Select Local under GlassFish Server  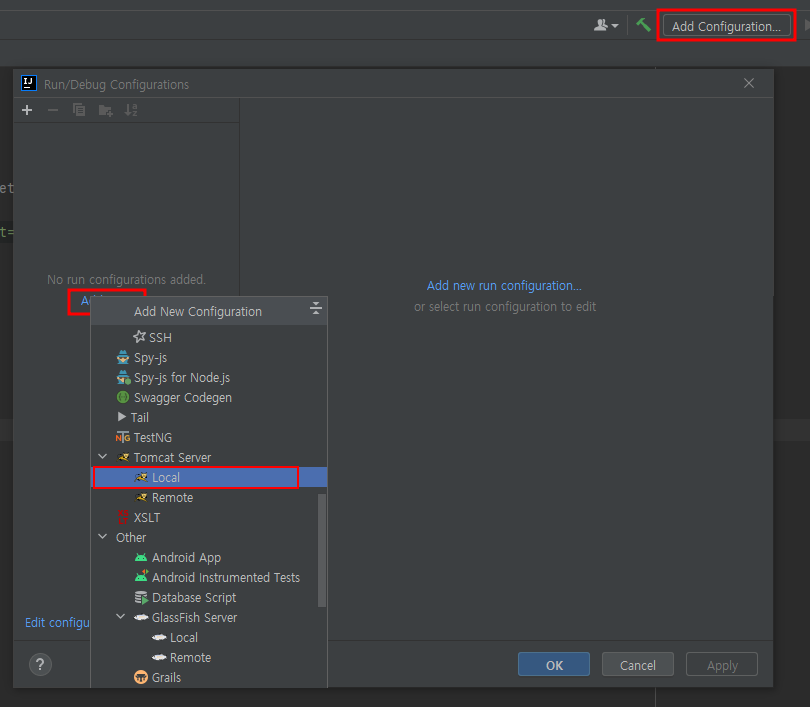point(209,638)
